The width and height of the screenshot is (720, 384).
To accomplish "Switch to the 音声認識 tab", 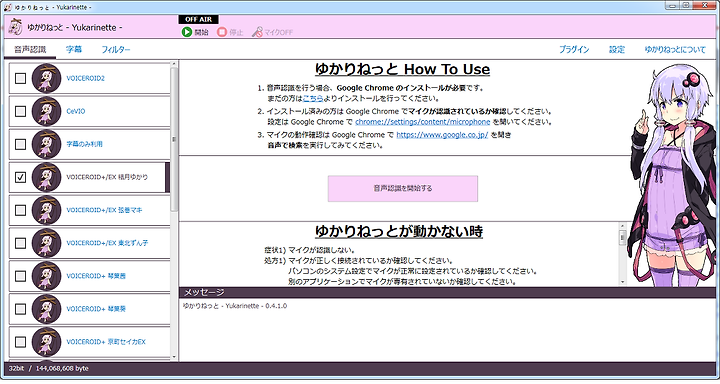I will coord(30,50).
